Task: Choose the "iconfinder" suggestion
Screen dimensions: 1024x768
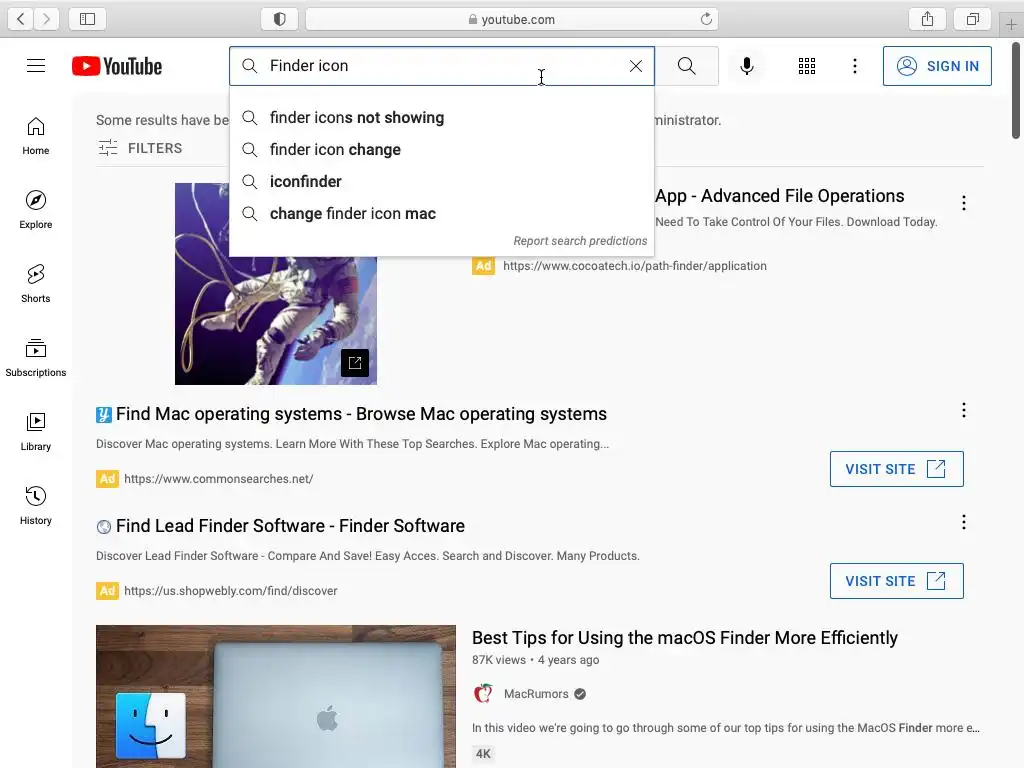Action: (441, 182)
